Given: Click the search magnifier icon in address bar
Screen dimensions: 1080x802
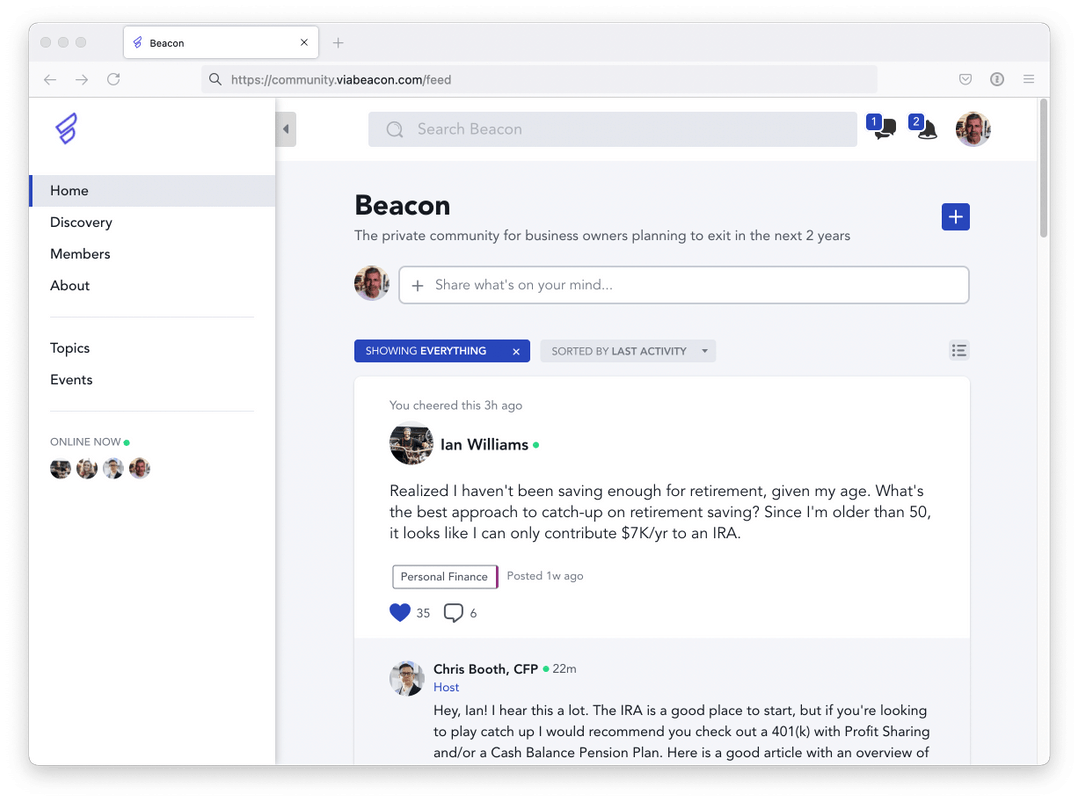Looking at the screenshot, I should coord(215,79).
